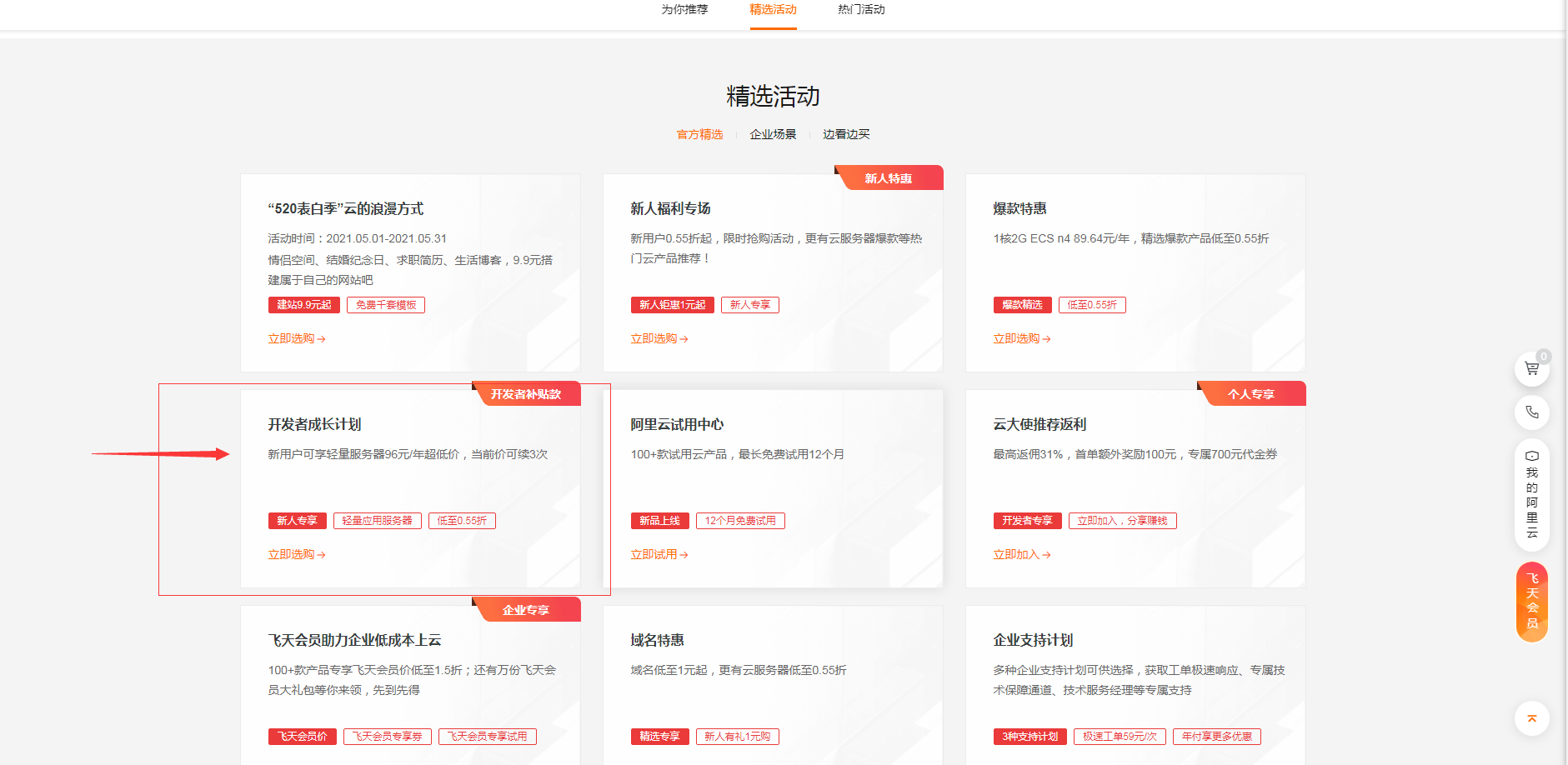This screenshot has width=1568, height=765.
Task: Click the 免费千套模板 tag
Action: click(x=386, y=305)
